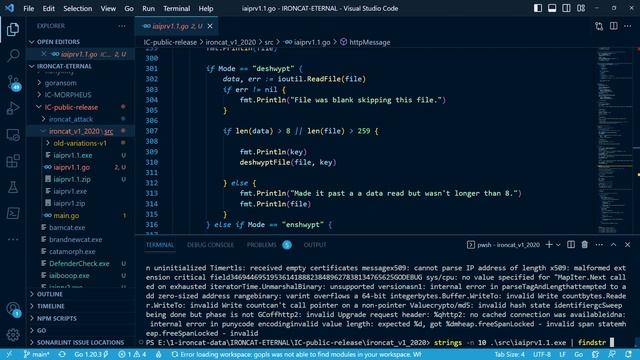Expand the NPM Scripts section
Screen dimensions: 640x360
coord(56,318)
